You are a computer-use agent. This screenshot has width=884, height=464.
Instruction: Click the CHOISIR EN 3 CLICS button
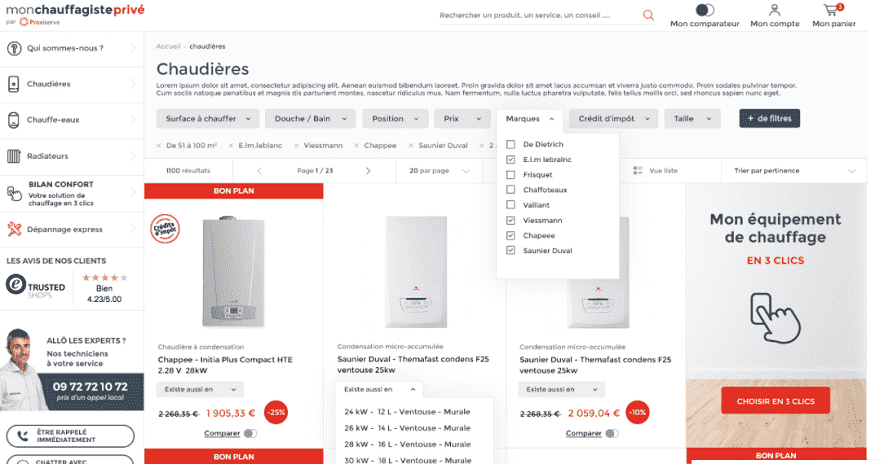tap(775, 401)
